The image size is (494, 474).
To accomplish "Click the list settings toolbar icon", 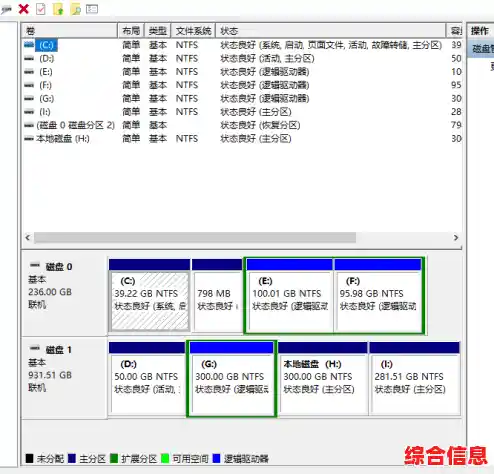I will [x=92, y=9].
